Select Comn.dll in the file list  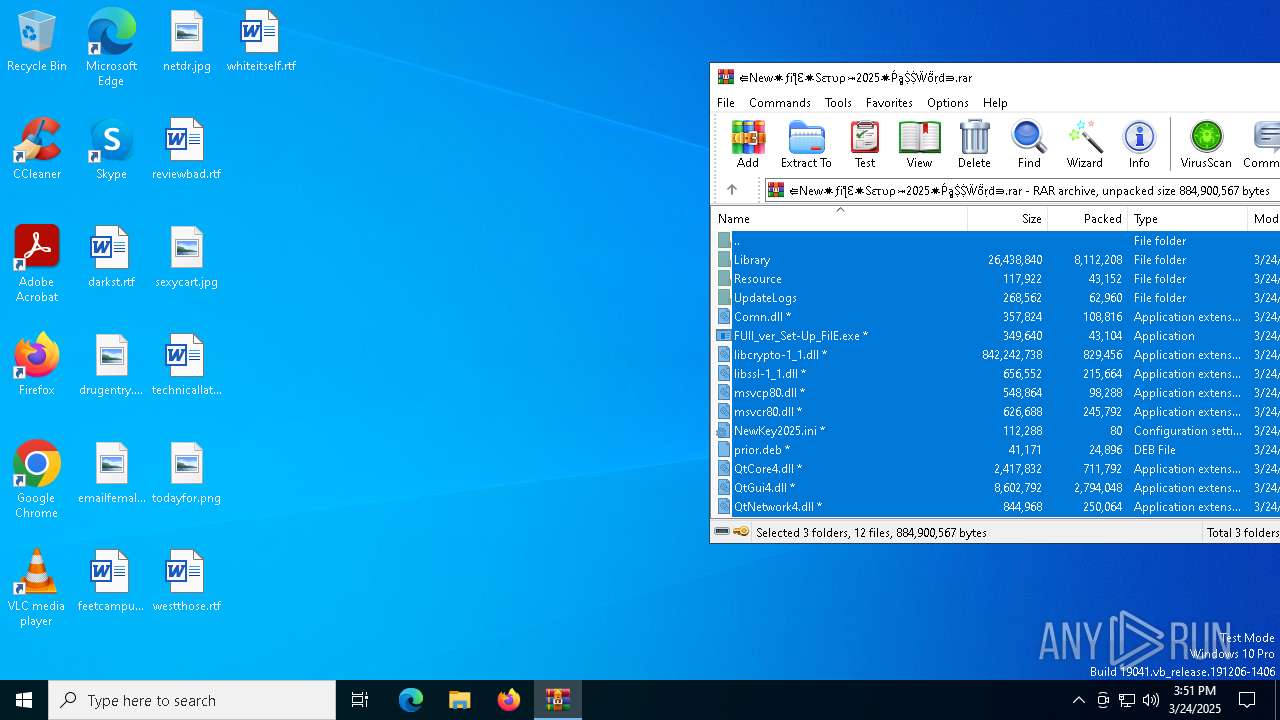tap(996, 317)
